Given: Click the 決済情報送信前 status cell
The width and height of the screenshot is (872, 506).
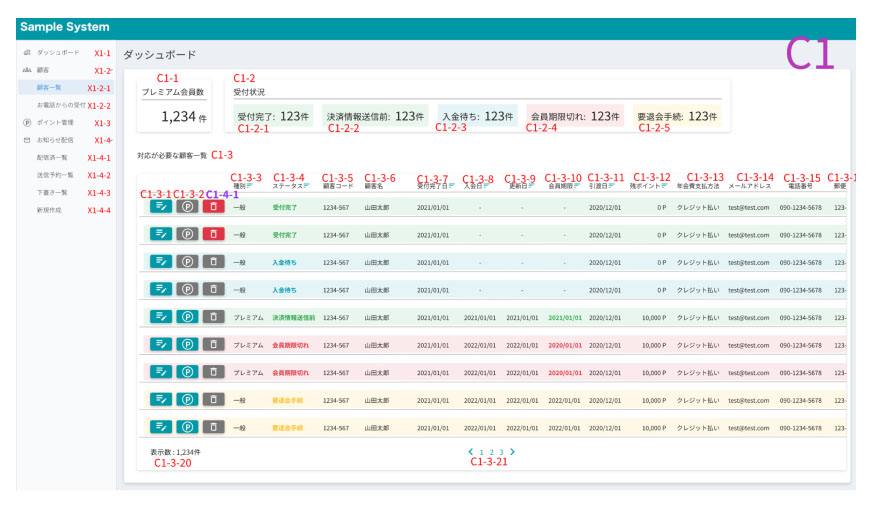Looking at the screenshot, I should [x=294, y=318].
